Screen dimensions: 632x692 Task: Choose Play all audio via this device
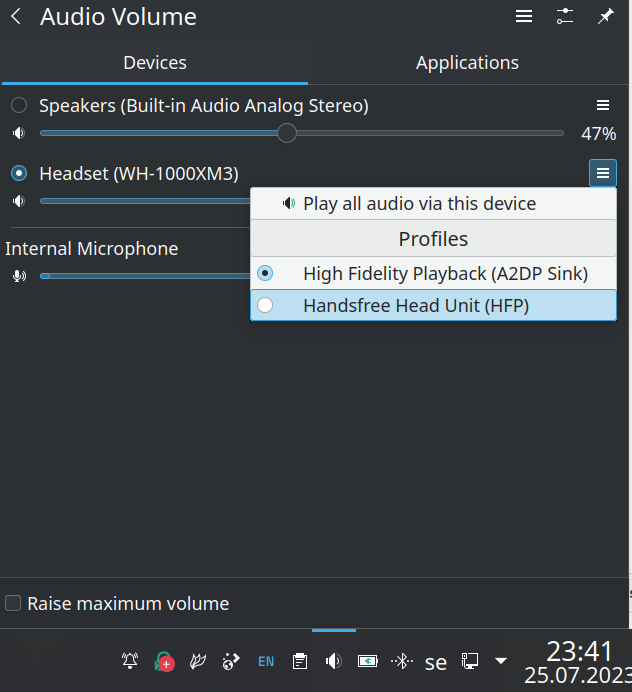click(433, 203)
